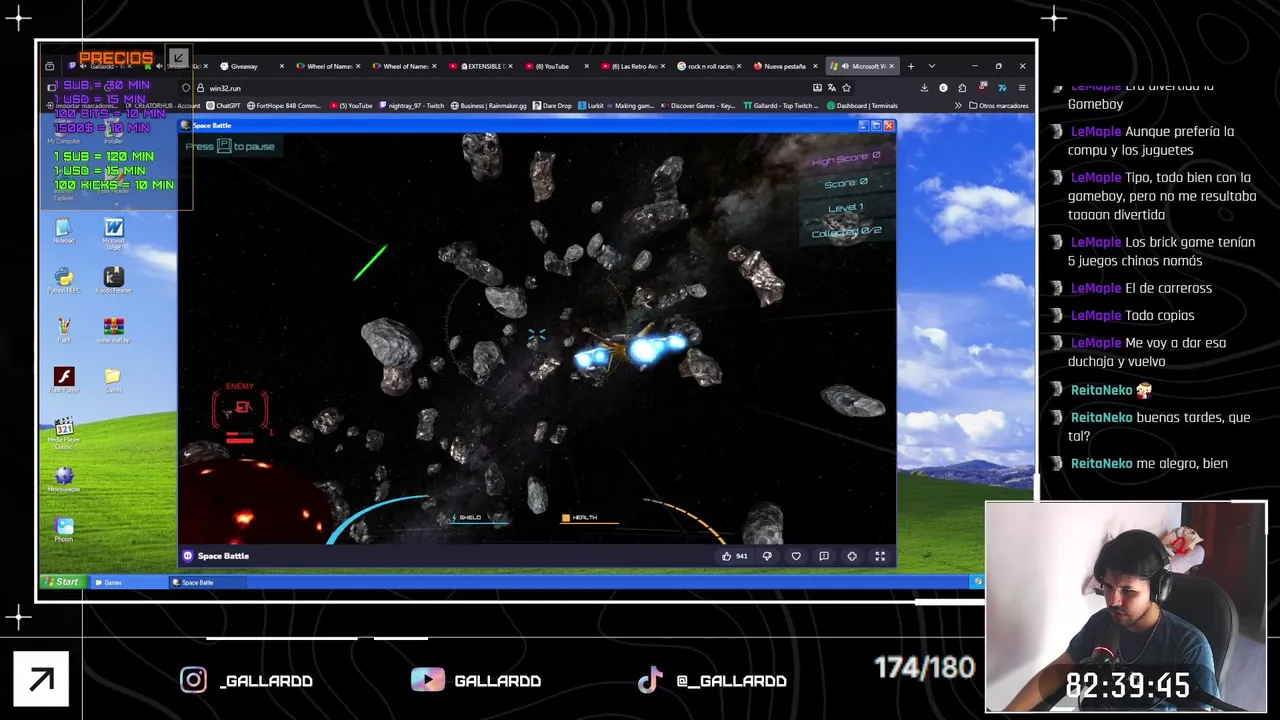Switch to Games taskbar item

pos(129,582)
